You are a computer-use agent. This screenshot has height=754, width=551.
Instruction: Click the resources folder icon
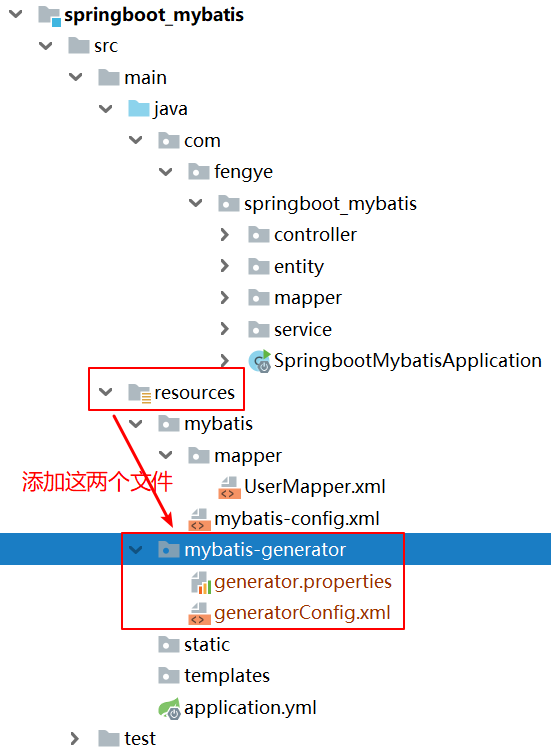[140, 393]
